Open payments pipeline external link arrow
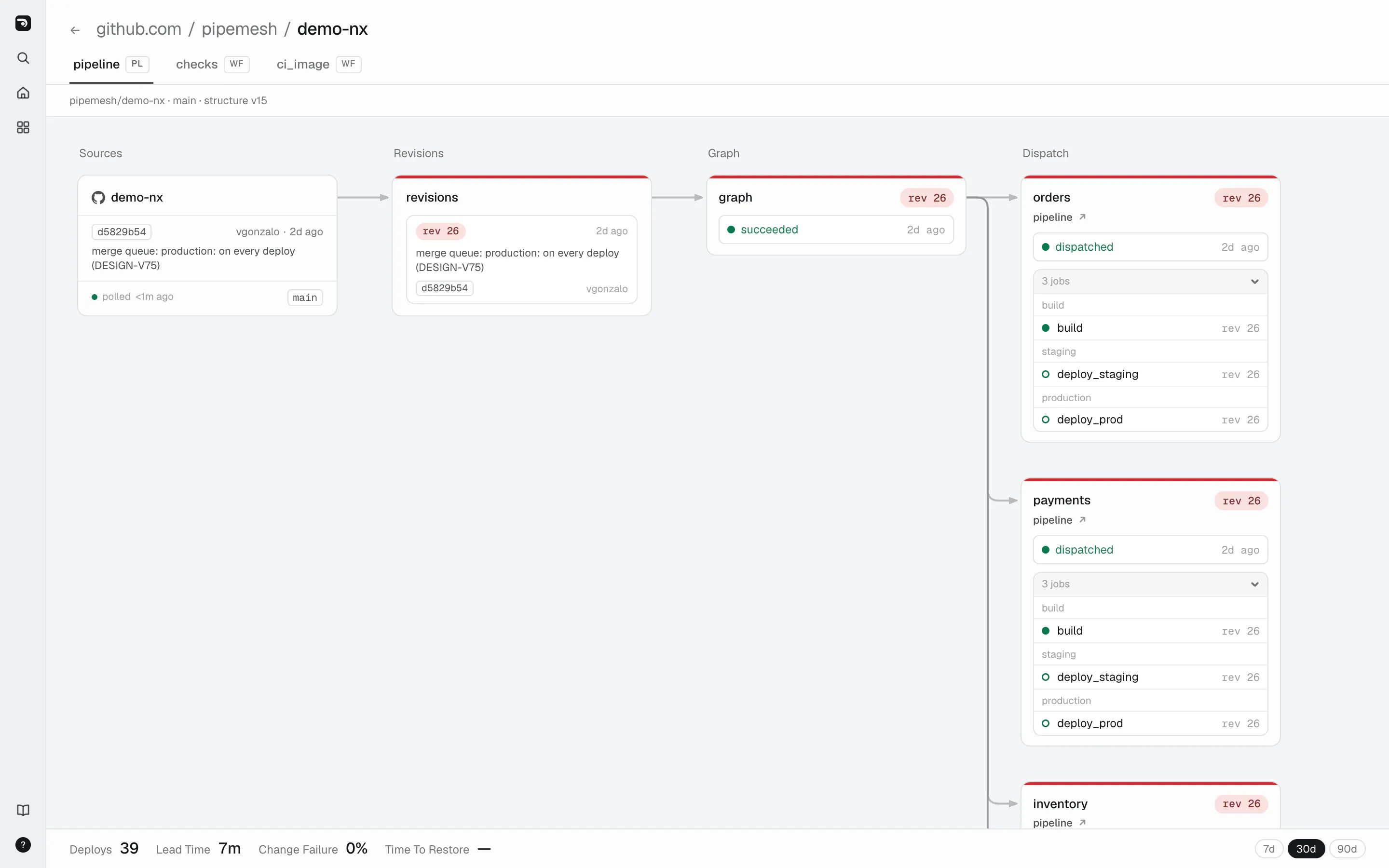The width and height of the screenshot is (1389, 868). (x=1082, y=519)
